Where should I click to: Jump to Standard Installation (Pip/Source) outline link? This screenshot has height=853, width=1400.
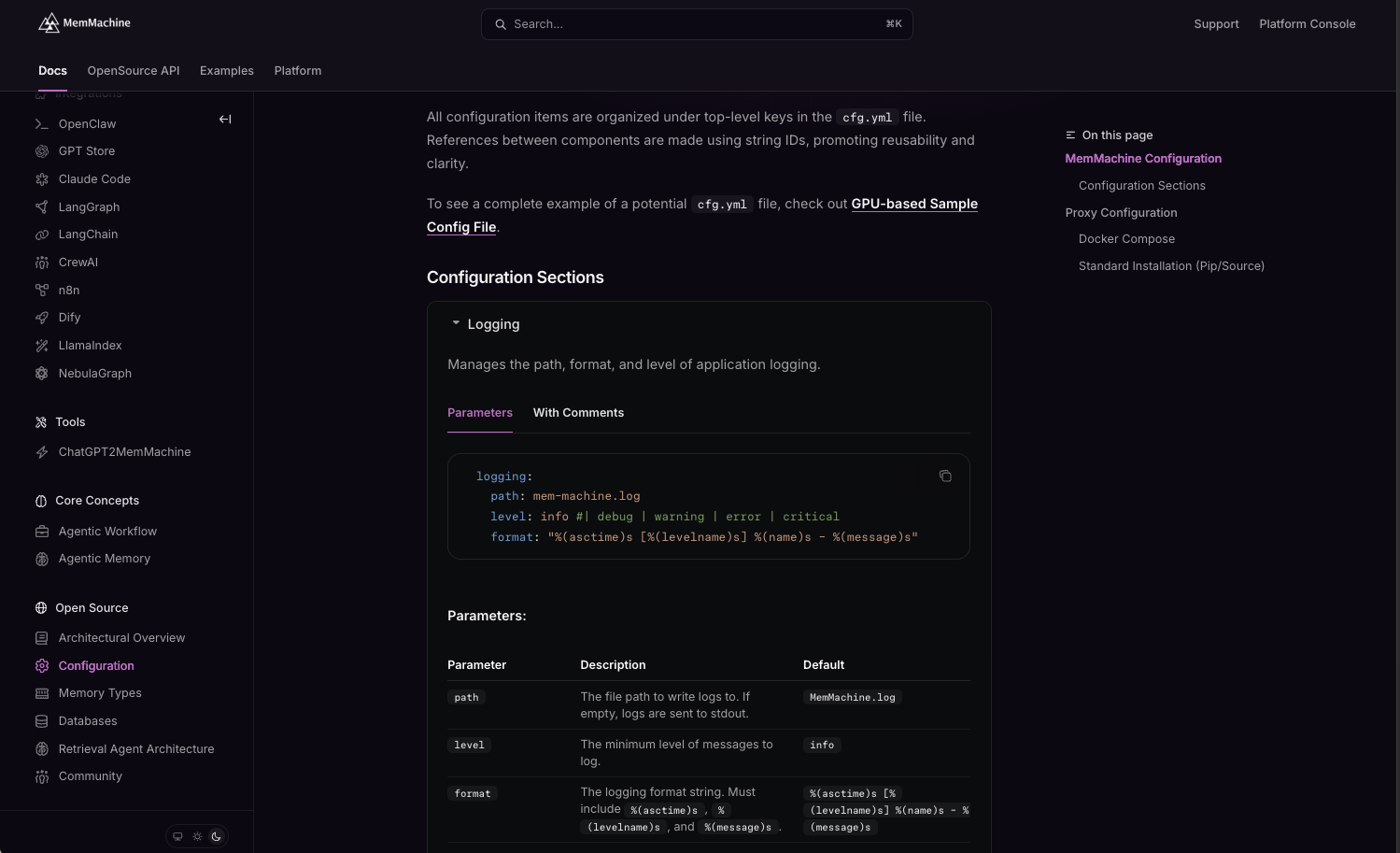click(1171, 266)
